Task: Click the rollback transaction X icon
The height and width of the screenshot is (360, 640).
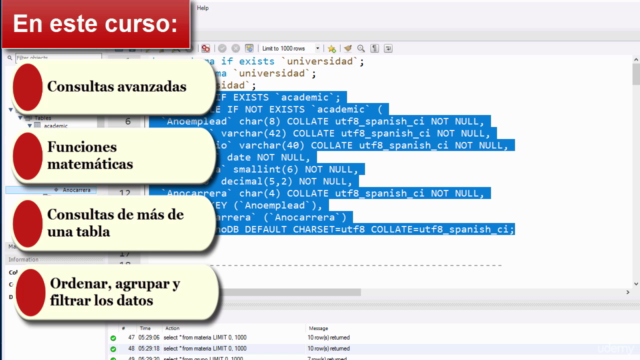Action: [x=236, y=49]
